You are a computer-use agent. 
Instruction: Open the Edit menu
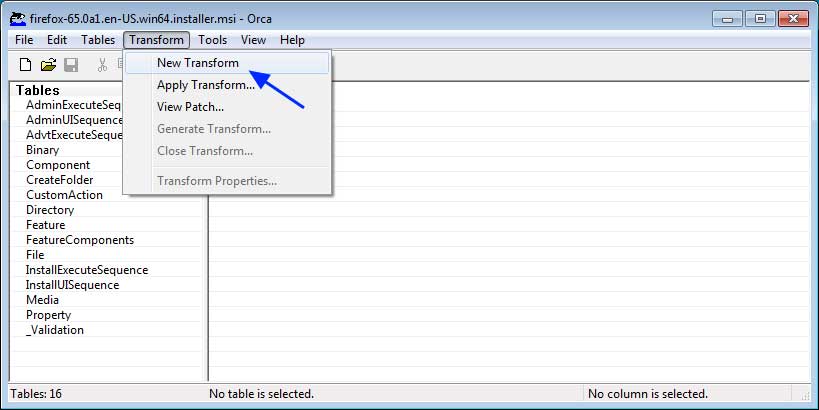click(57, 40)
